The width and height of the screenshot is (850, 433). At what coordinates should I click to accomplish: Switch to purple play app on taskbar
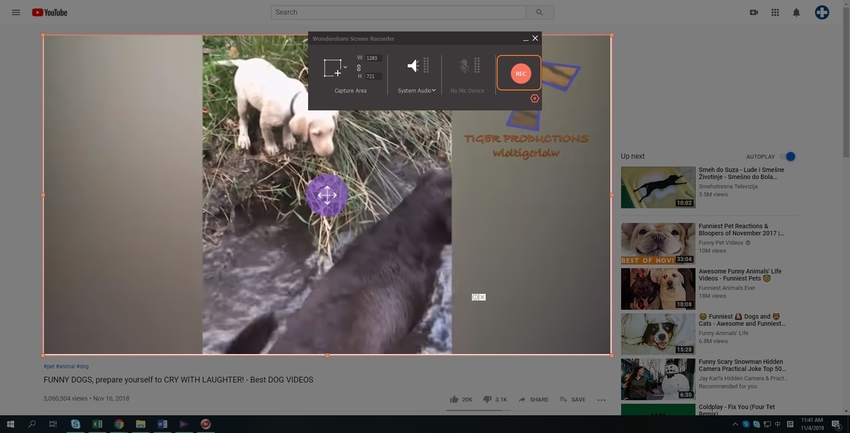(184, 424)
